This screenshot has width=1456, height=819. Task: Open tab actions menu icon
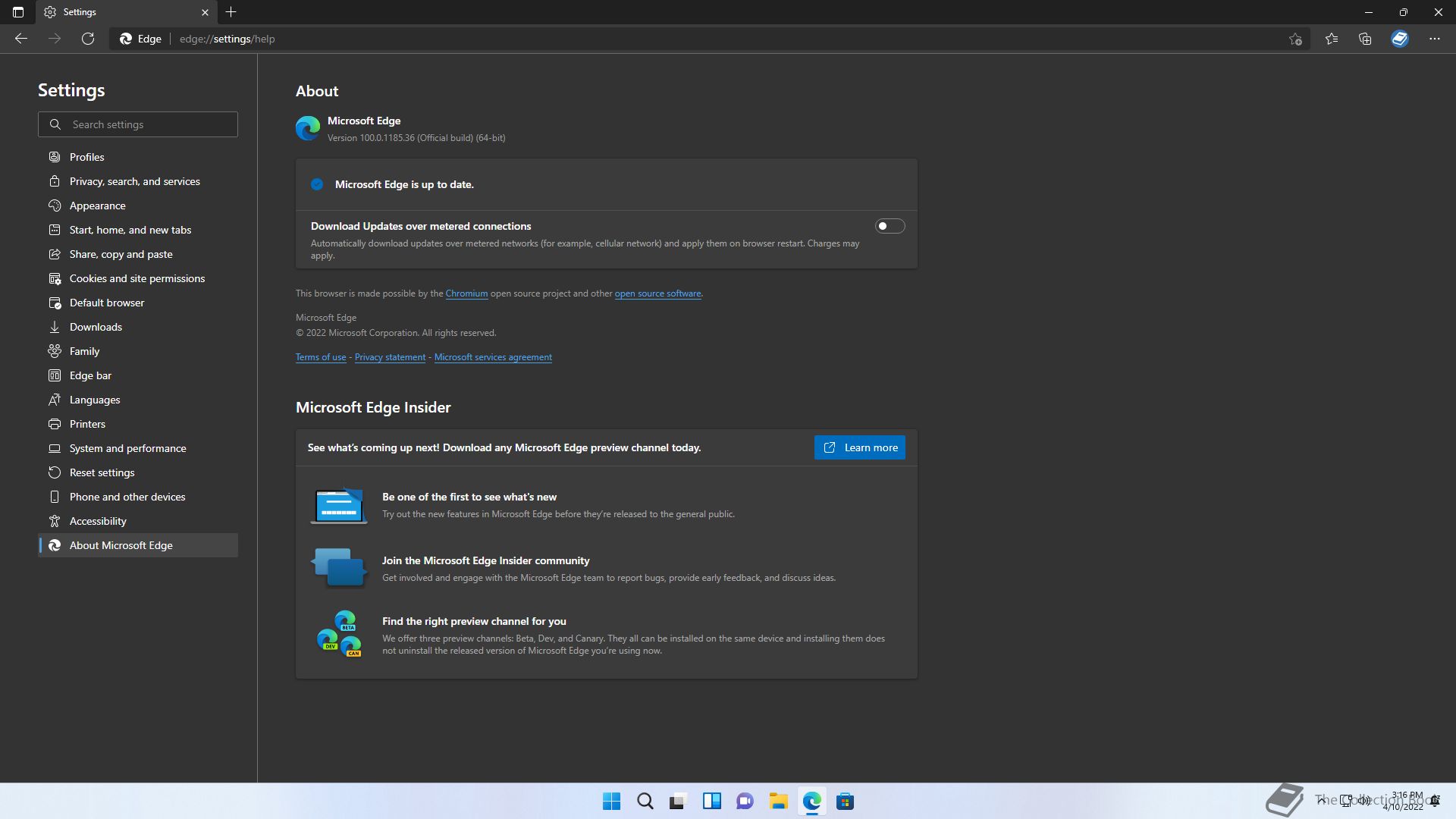click(x=18, y=12)
